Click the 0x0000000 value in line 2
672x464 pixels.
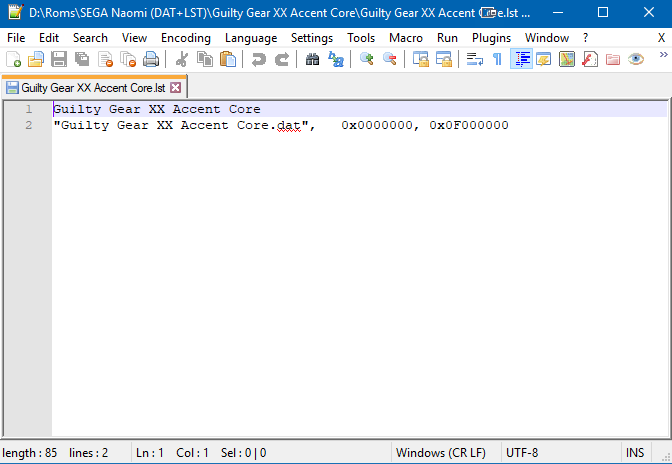click(377, 125)
